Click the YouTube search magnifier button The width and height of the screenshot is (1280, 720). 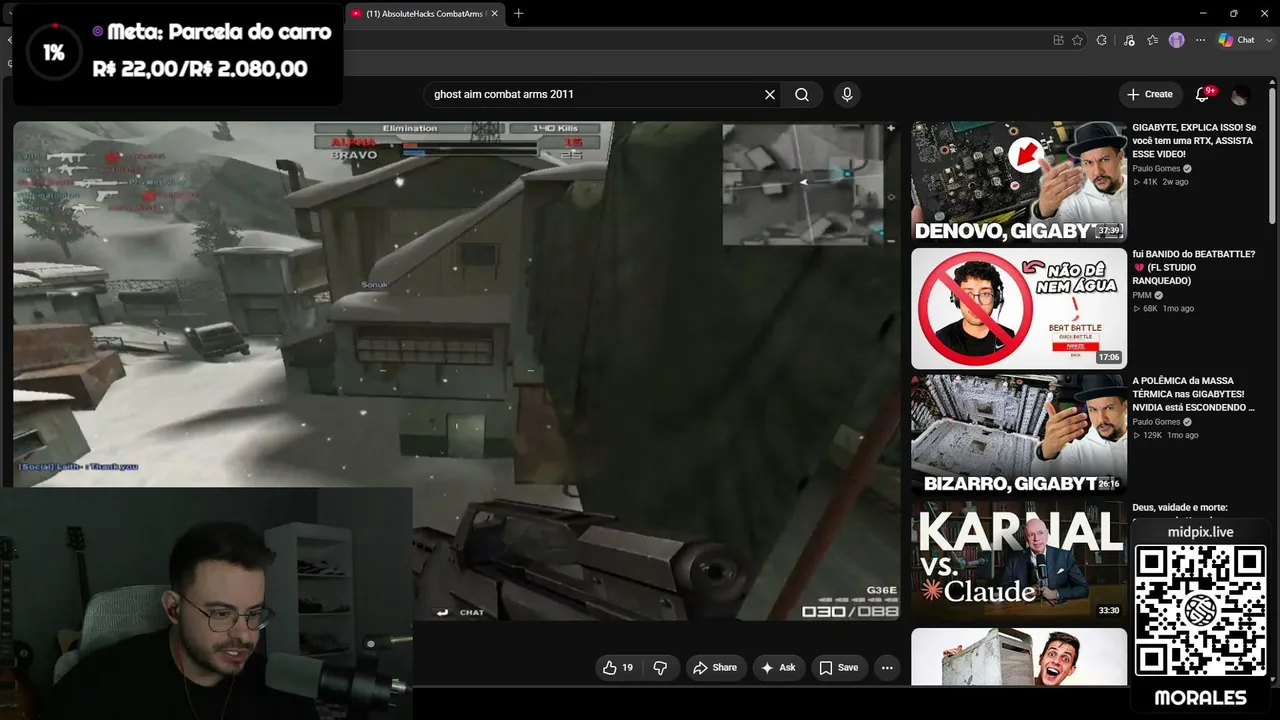(x=802, y=94)
